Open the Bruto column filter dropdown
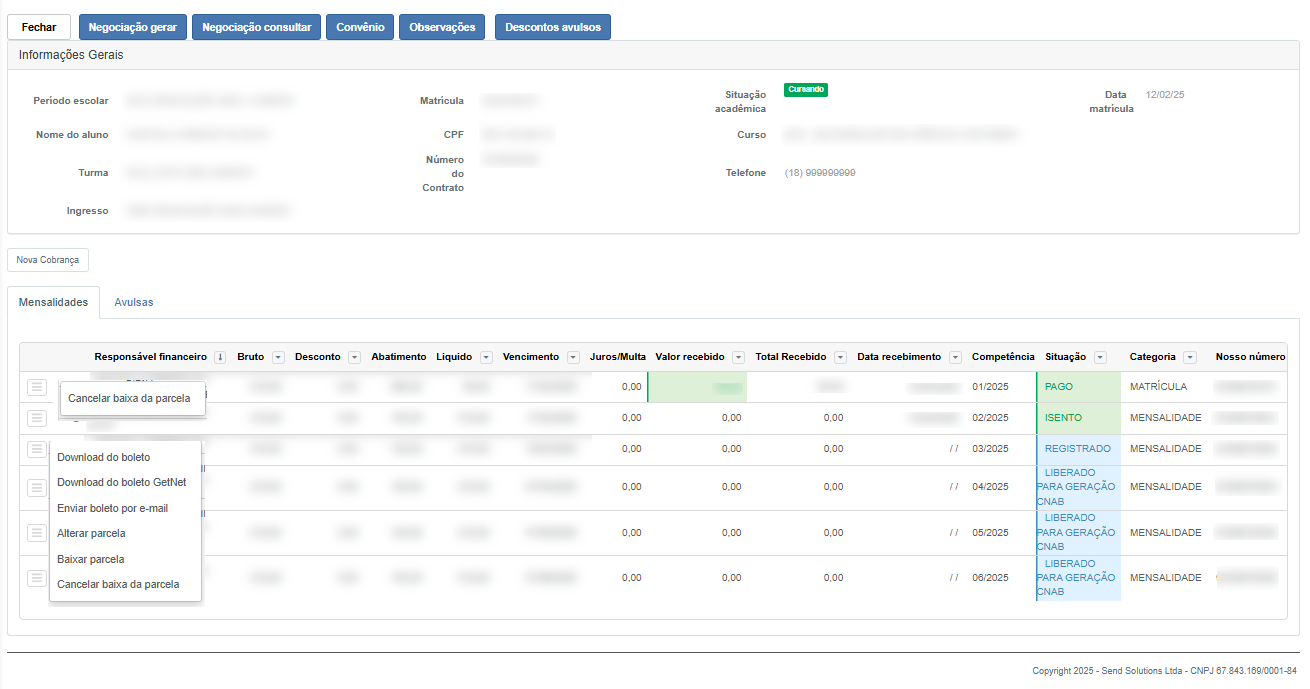 tap(278, 357)
